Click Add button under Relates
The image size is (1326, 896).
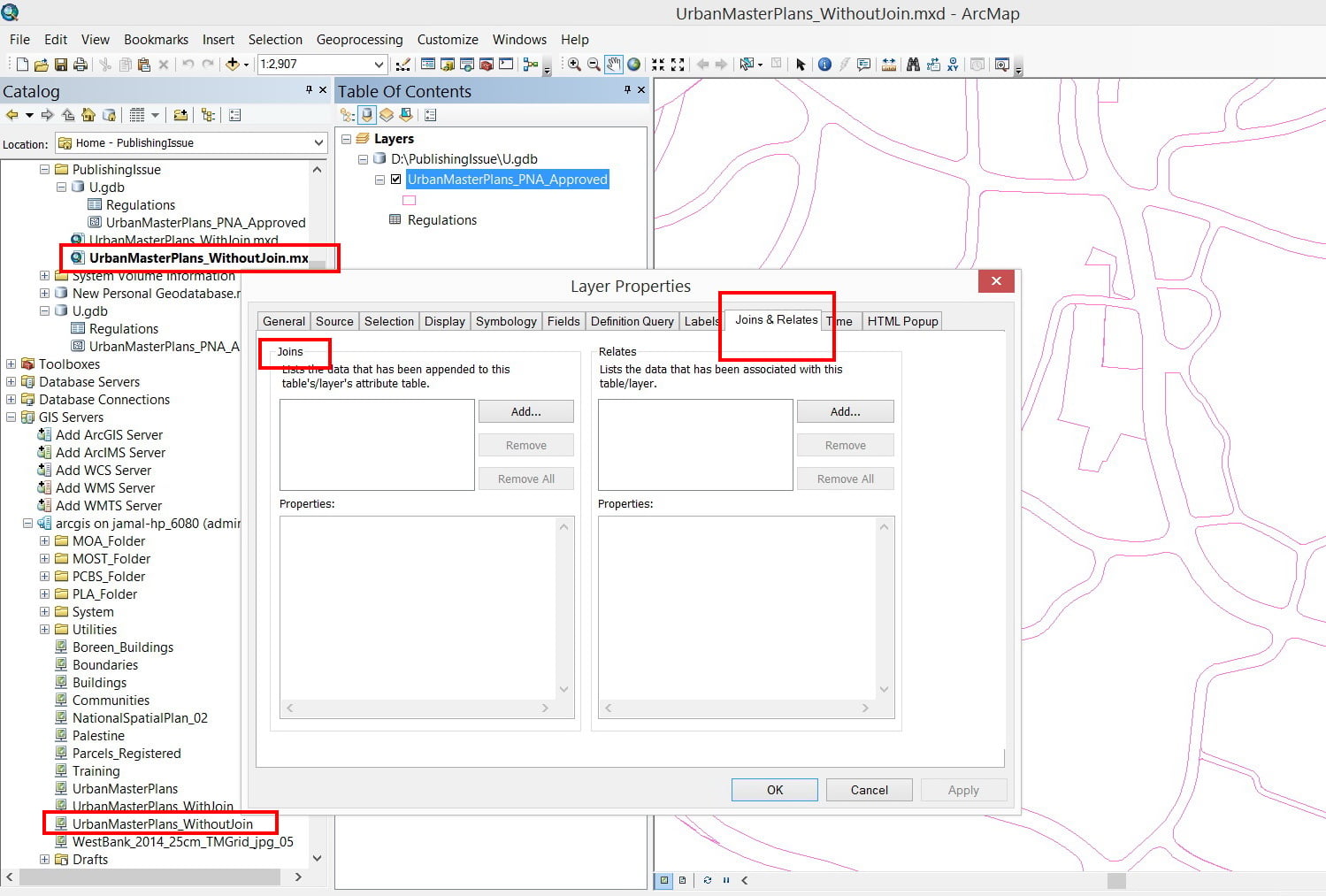[x=846, y=411]
